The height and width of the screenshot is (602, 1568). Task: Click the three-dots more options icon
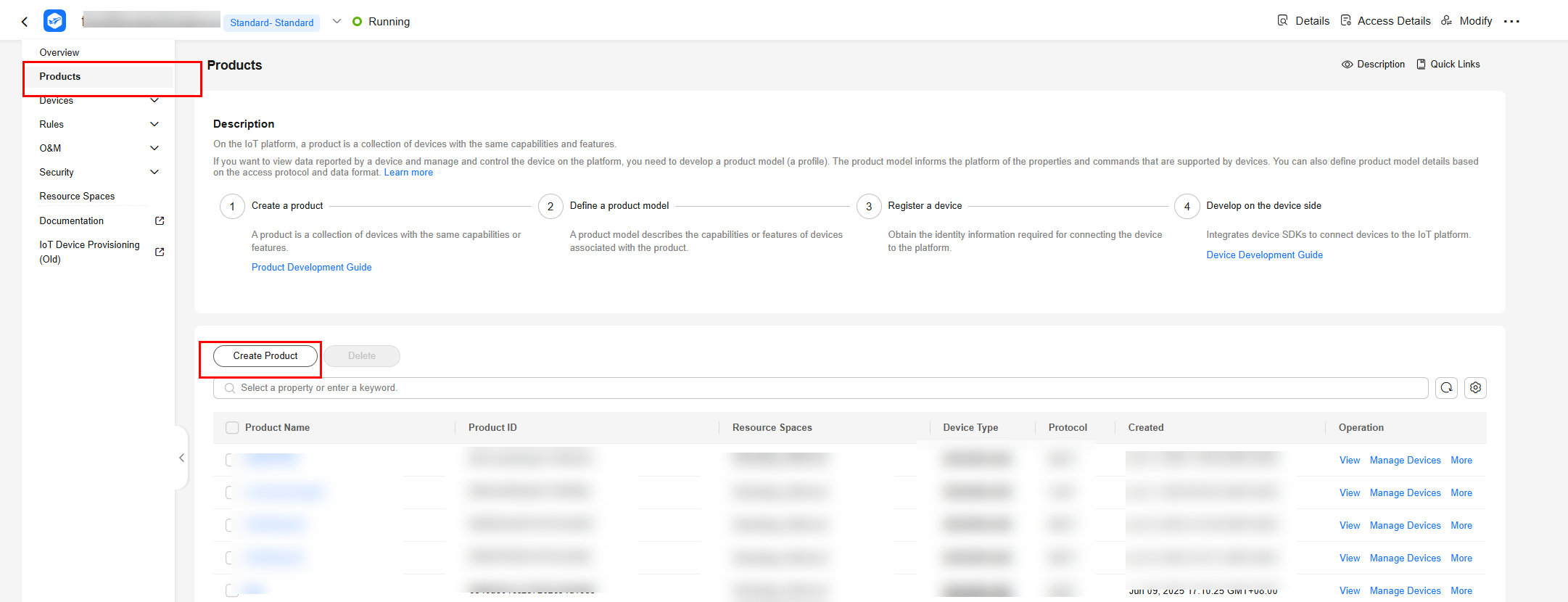click(1511, 22)
